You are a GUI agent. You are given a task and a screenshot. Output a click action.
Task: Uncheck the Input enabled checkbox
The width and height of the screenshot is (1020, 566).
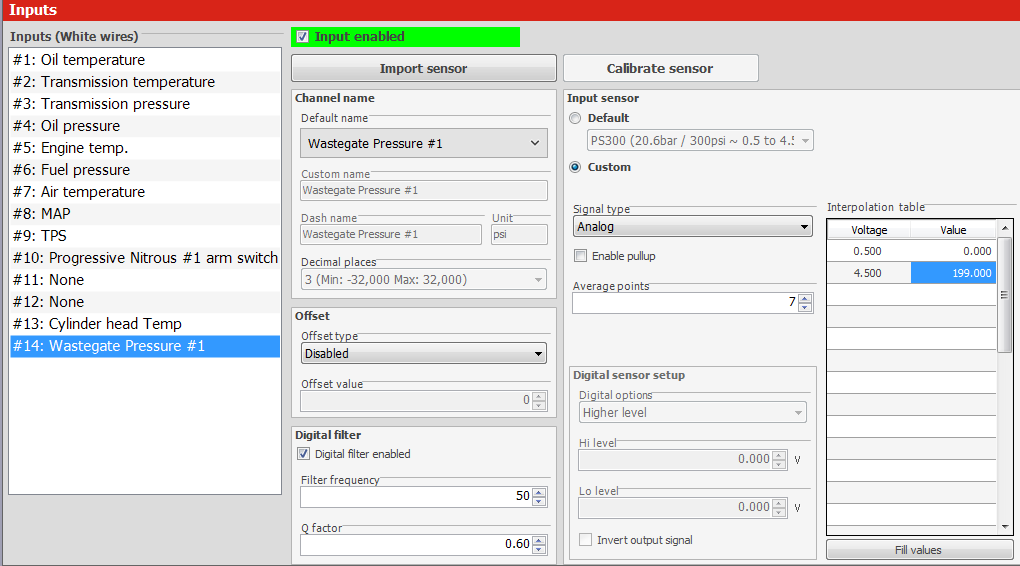tap(303, 37)
